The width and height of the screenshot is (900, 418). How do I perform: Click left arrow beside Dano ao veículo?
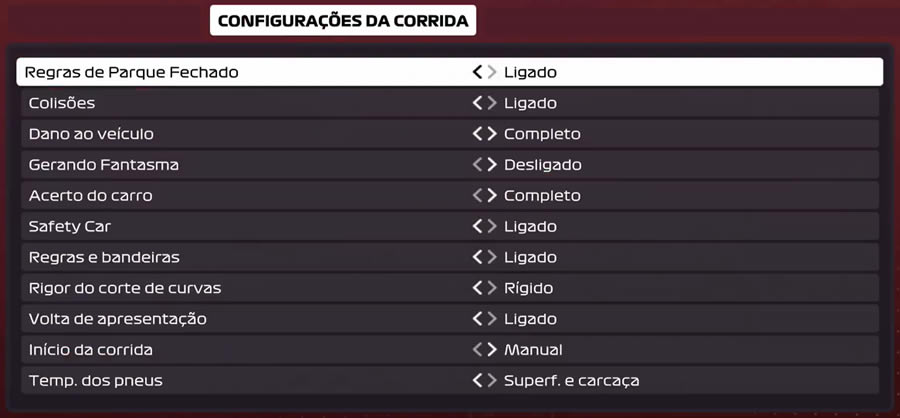[x=478, y=134]
